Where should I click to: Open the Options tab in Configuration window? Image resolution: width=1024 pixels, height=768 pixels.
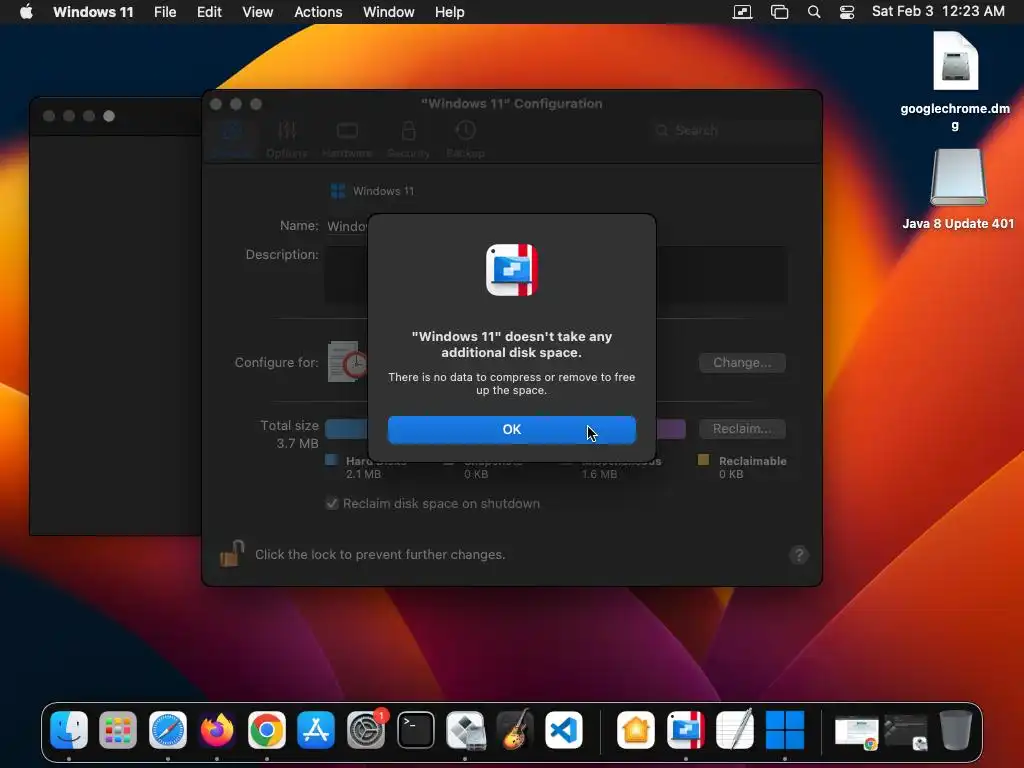click(287, 139)
